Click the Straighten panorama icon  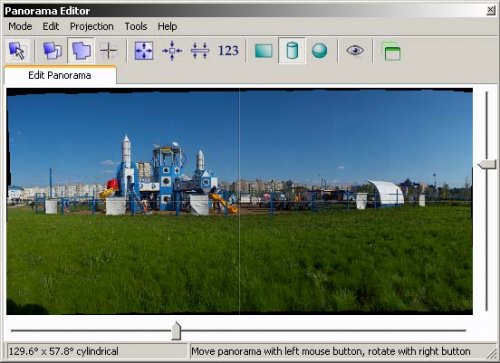click(x=200, y=51)
